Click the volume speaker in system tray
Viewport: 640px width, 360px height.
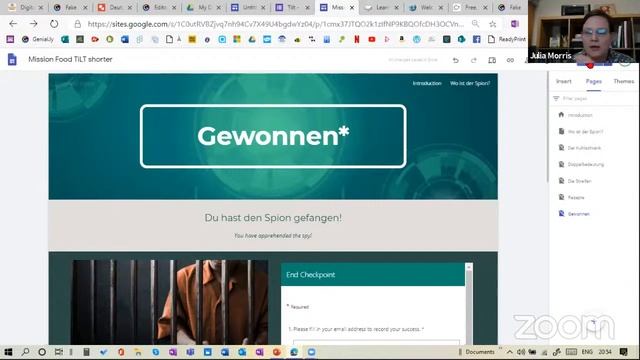[x=521, y=352]
